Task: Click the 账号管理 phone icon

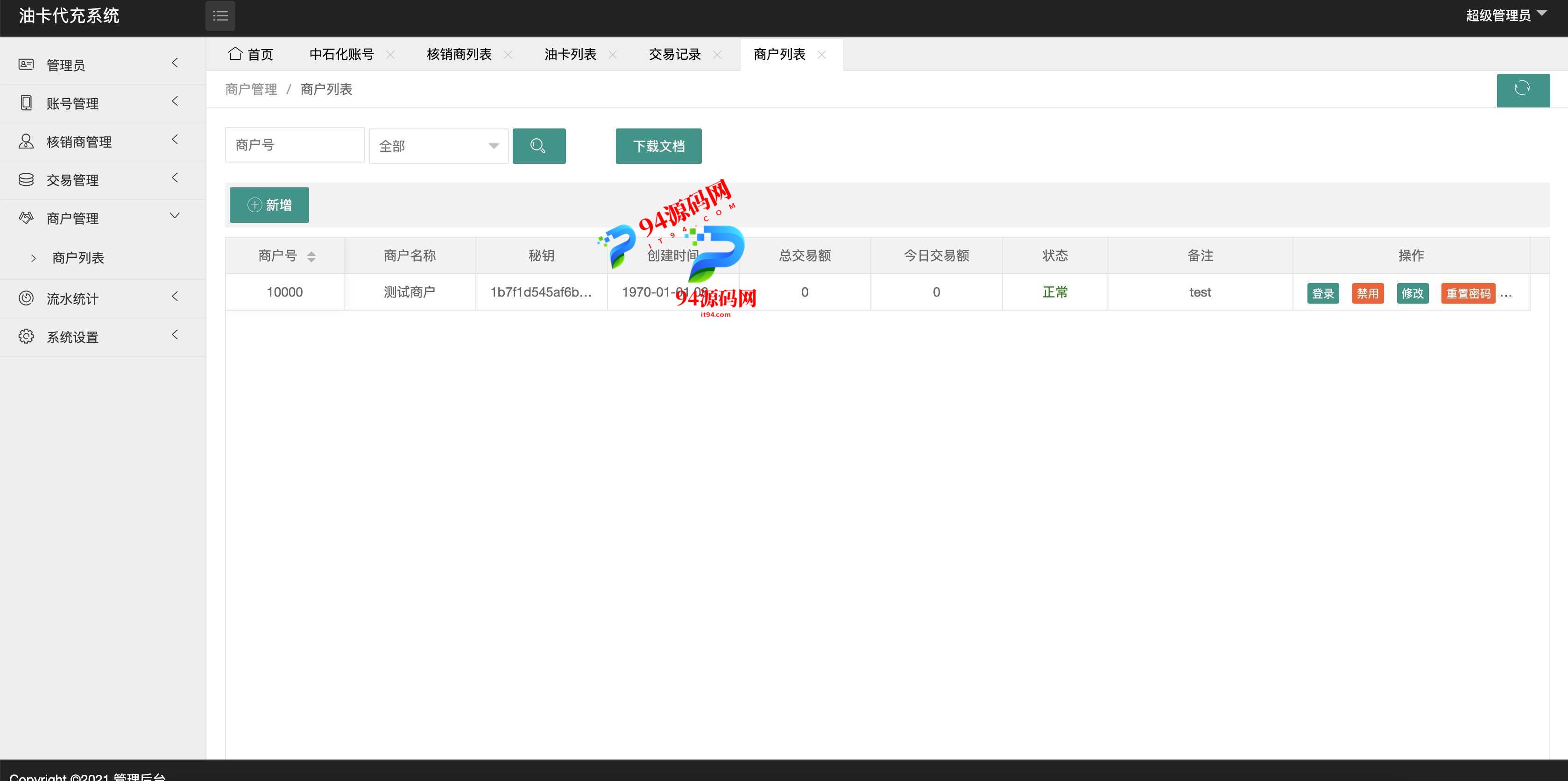Action: click(x=26, y=102)
